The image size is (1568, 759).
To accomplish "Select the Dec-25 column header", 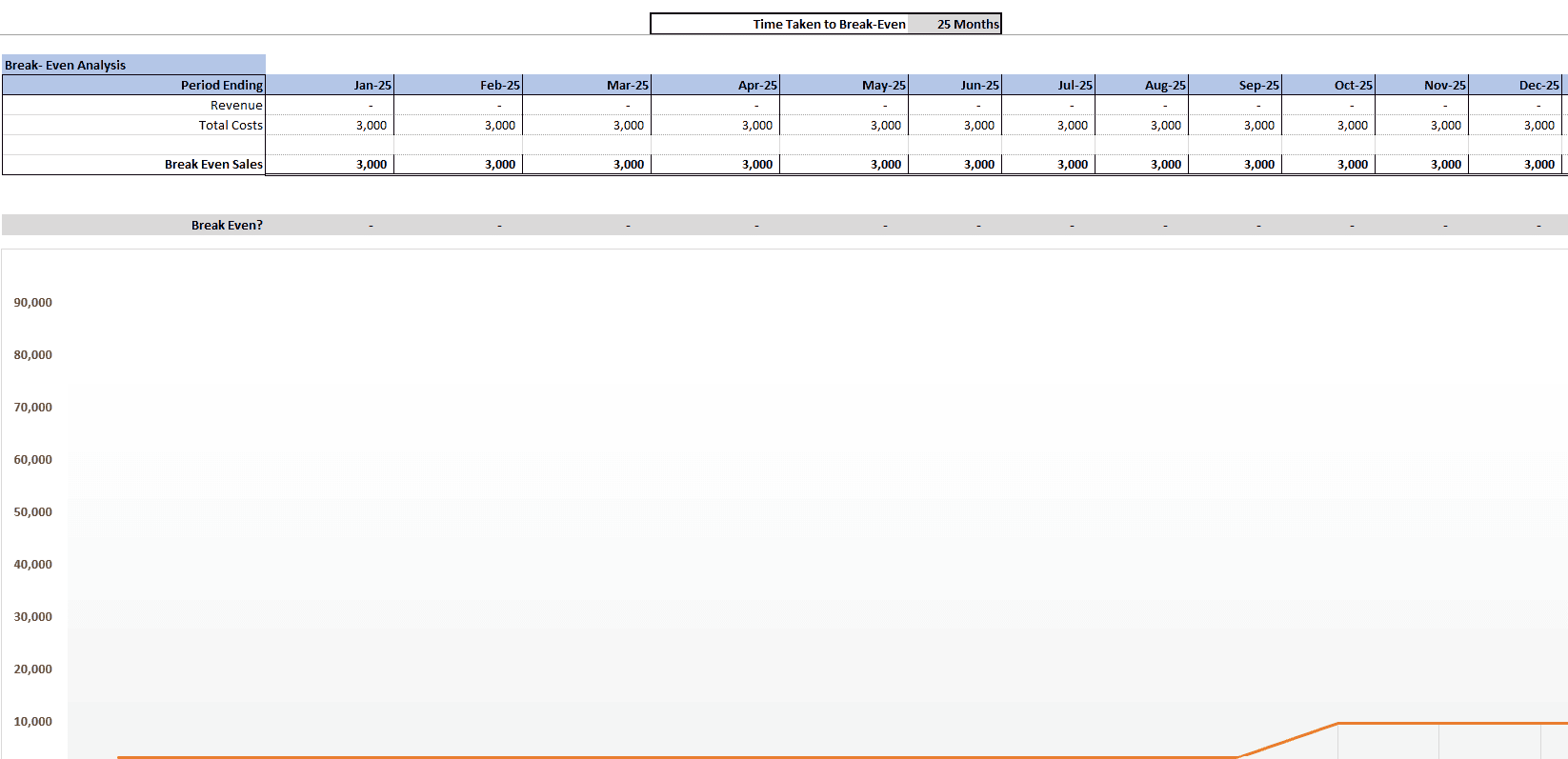I will coord(1516,85).
